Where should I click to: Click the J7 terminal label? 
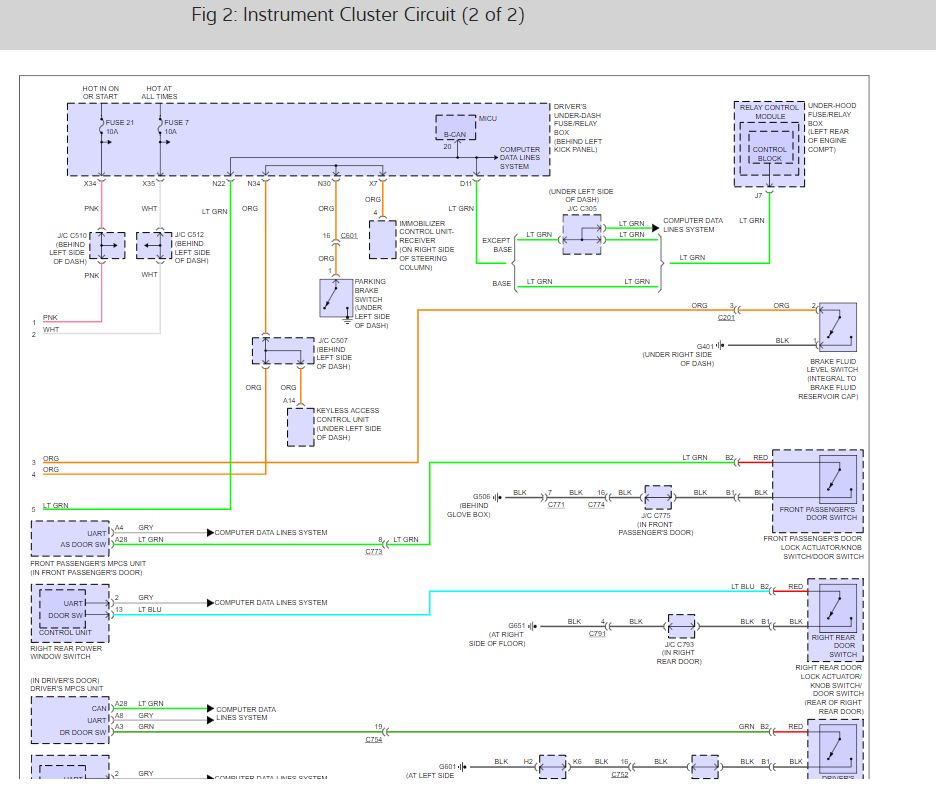758,195
